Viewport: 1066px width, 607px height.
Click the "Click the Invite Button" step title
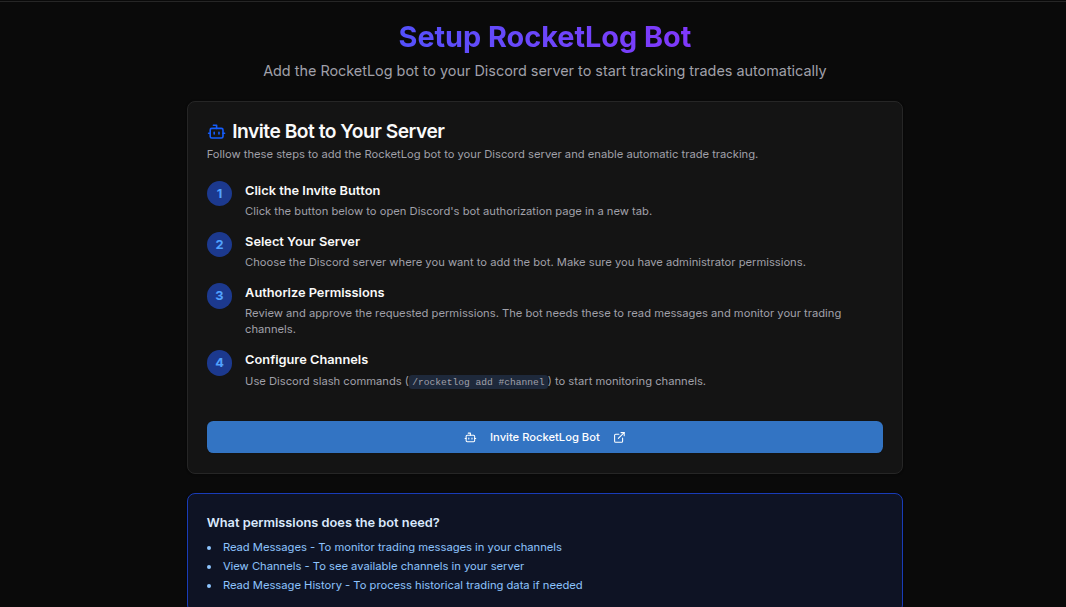[x=312, y=190]
